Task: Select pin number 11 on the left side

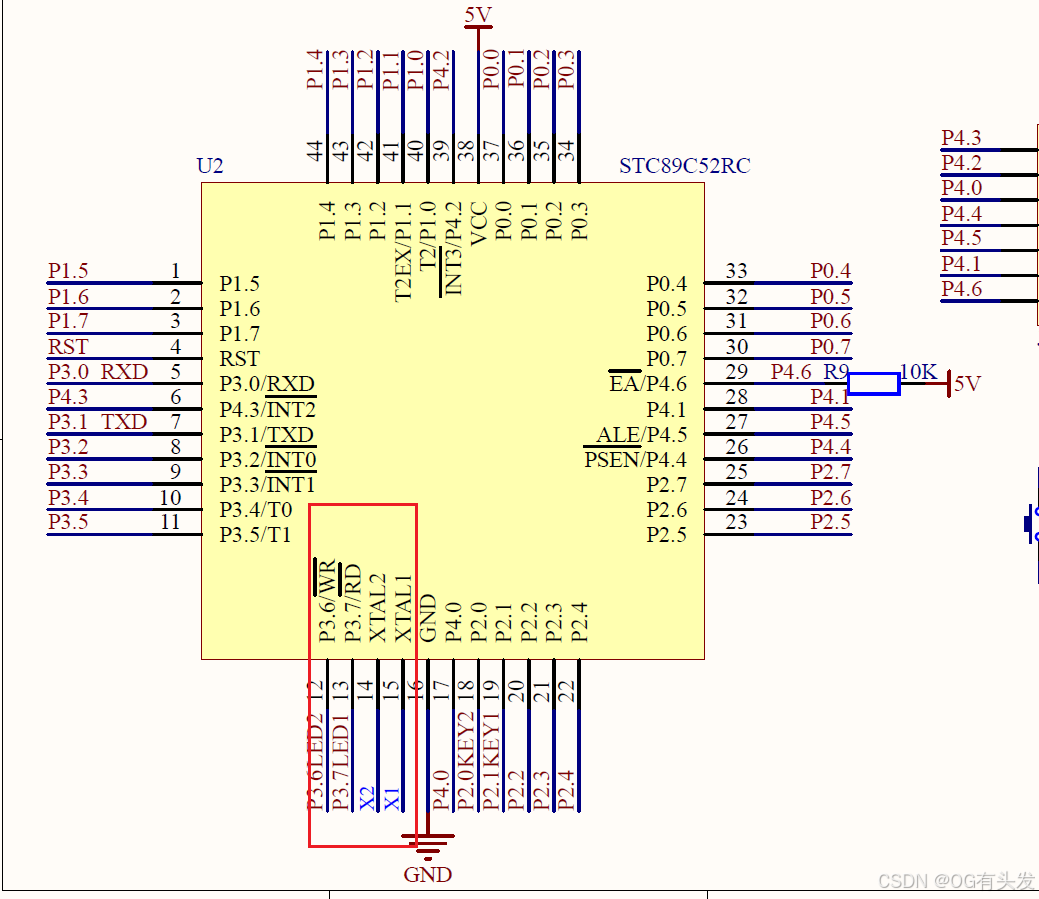Action: [x=170, y=522]
